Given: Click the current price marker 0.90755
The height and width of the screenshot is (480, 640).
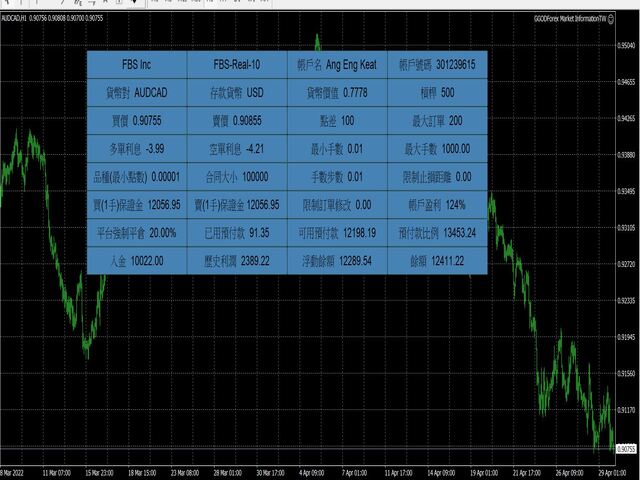Looking at the screenshot, I should 626,449.
